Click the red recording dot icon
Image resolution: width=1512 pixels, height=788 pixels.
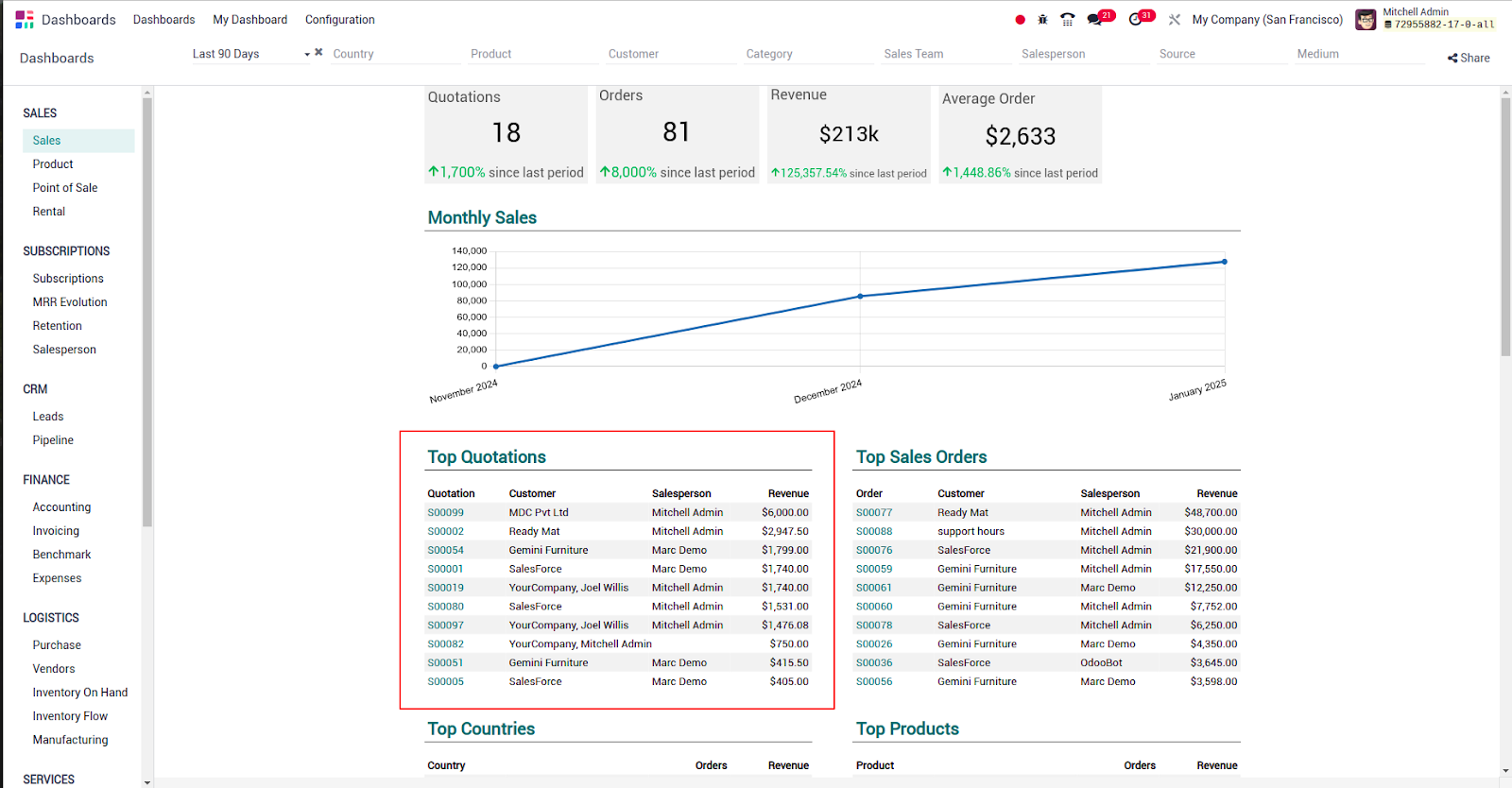point(1020,20)
